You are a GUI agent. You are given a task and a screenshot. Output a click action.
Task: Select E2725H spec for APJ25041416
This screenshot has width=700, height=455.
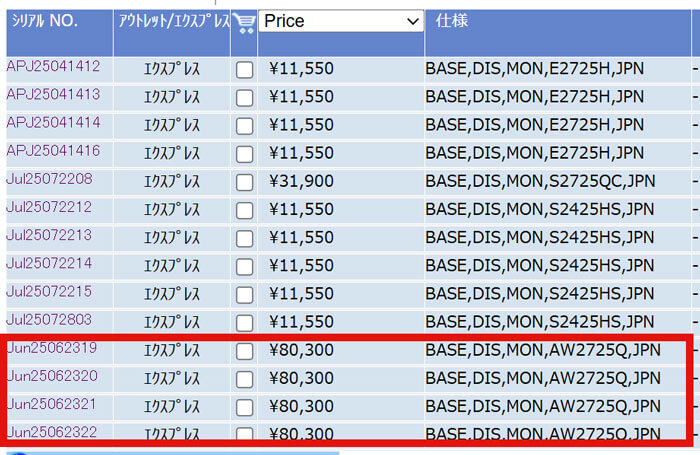[534, 153]
